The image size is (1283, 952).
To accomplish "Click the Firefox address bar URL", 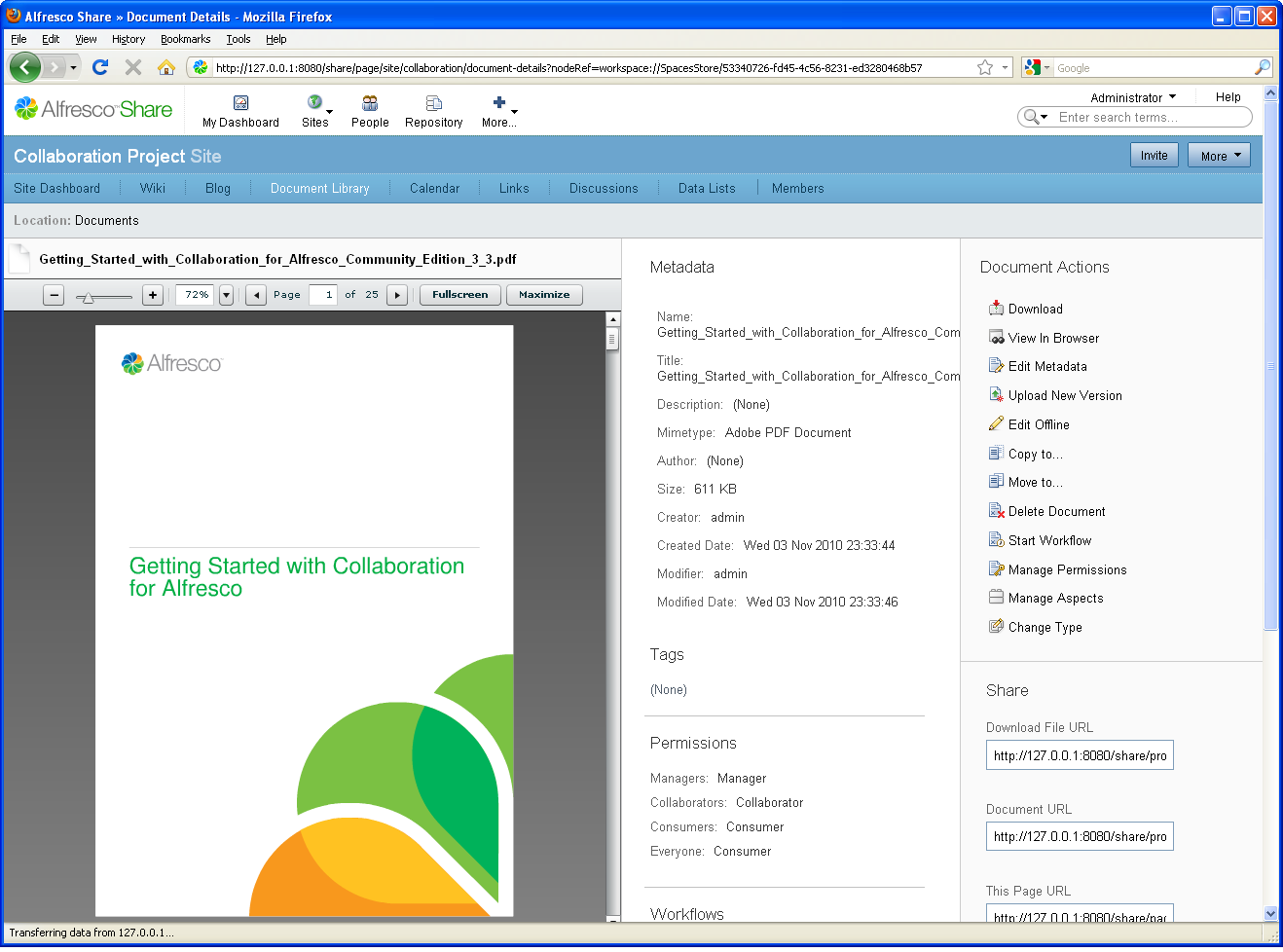I will [x=568, y=68].
